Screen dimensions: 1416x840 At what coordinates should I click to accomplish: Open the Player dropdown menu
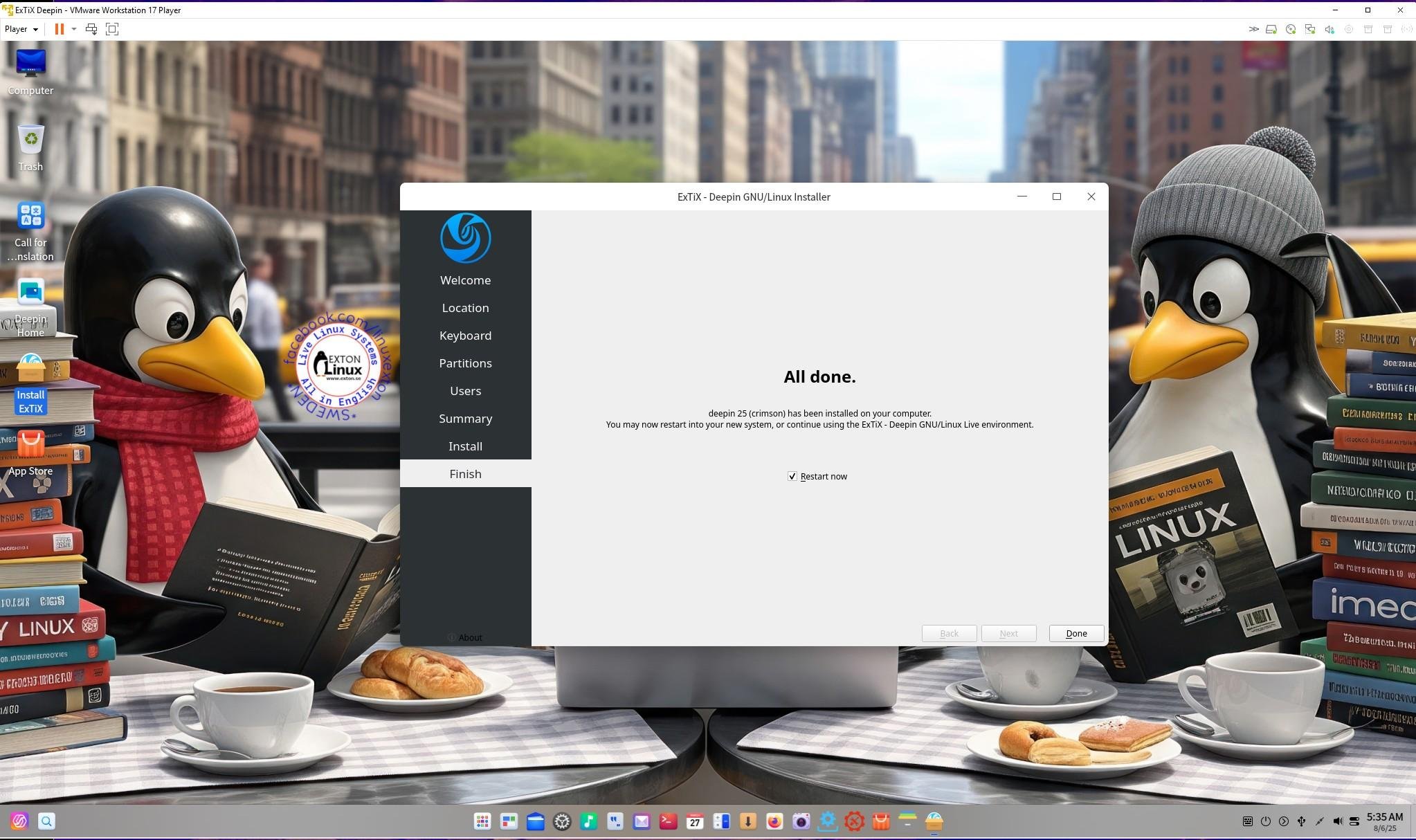click(x=21, y=29)
